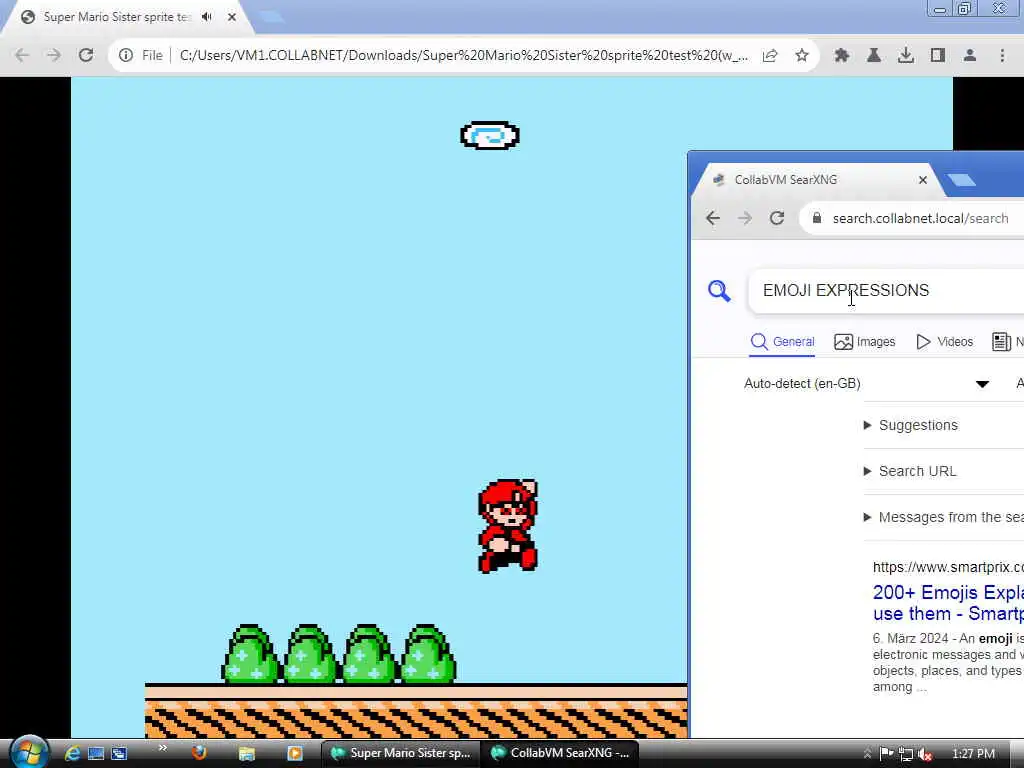Screen dimensions: 1024x768
Task: Click the red Mario Sister sprite
Action: click(508, 526)
